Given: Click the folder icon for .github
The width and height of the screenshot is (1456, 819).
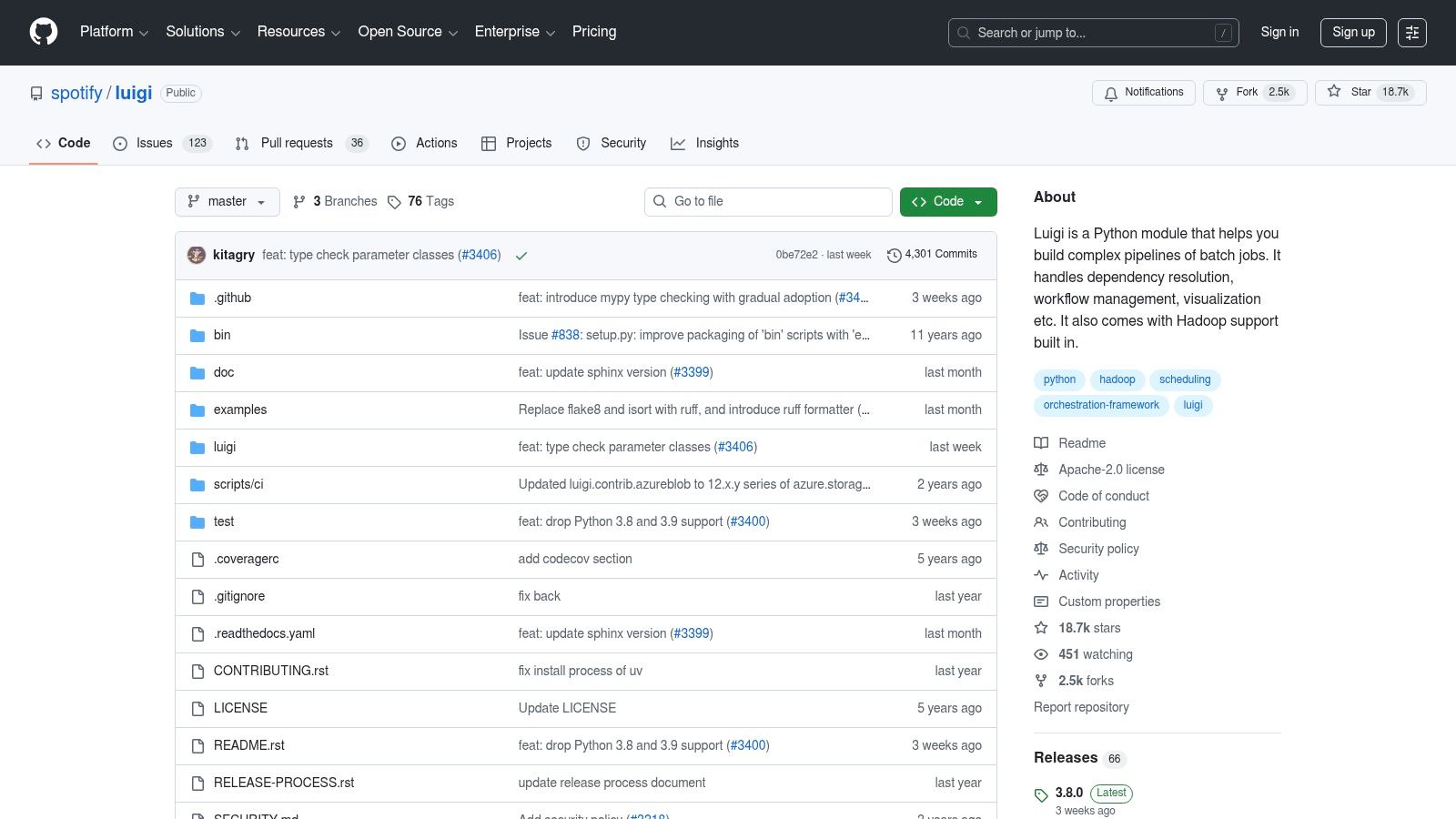Looking at the screenshot, I should coord(197,298).
